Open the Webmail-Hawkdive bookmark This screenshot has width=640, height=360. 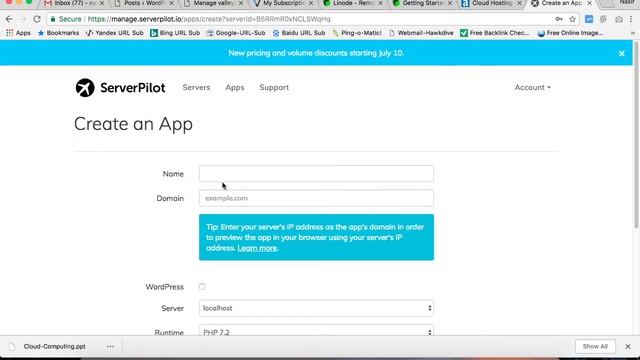(421, 33)
